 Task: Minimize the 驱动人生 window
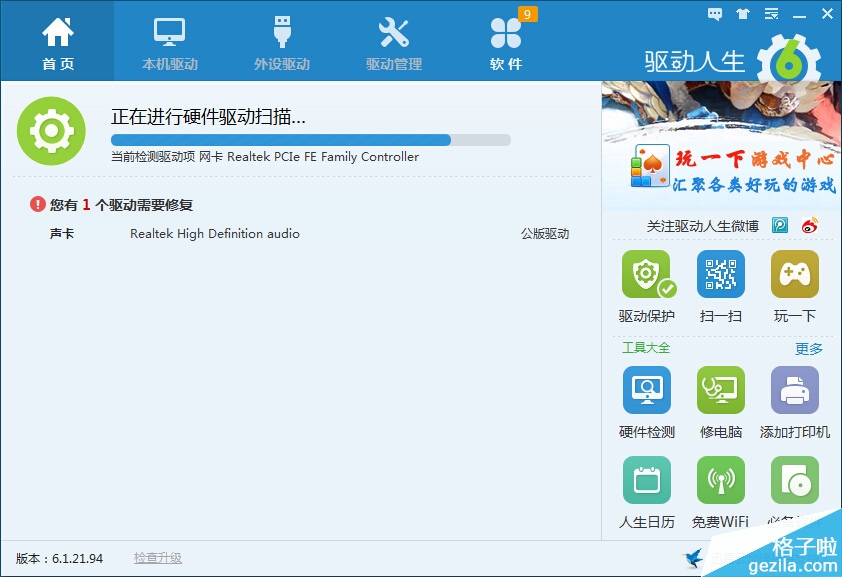(x=800, y=16)
